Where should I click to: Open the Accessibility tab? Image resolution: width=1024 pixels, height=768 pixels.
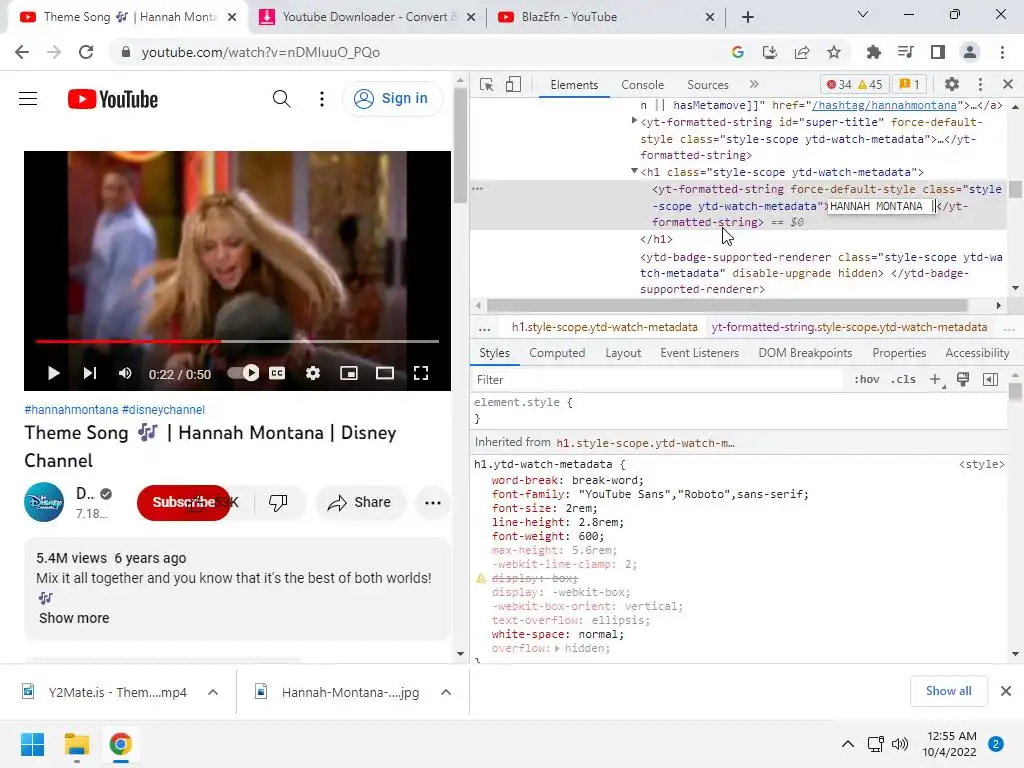coord(977,353)
